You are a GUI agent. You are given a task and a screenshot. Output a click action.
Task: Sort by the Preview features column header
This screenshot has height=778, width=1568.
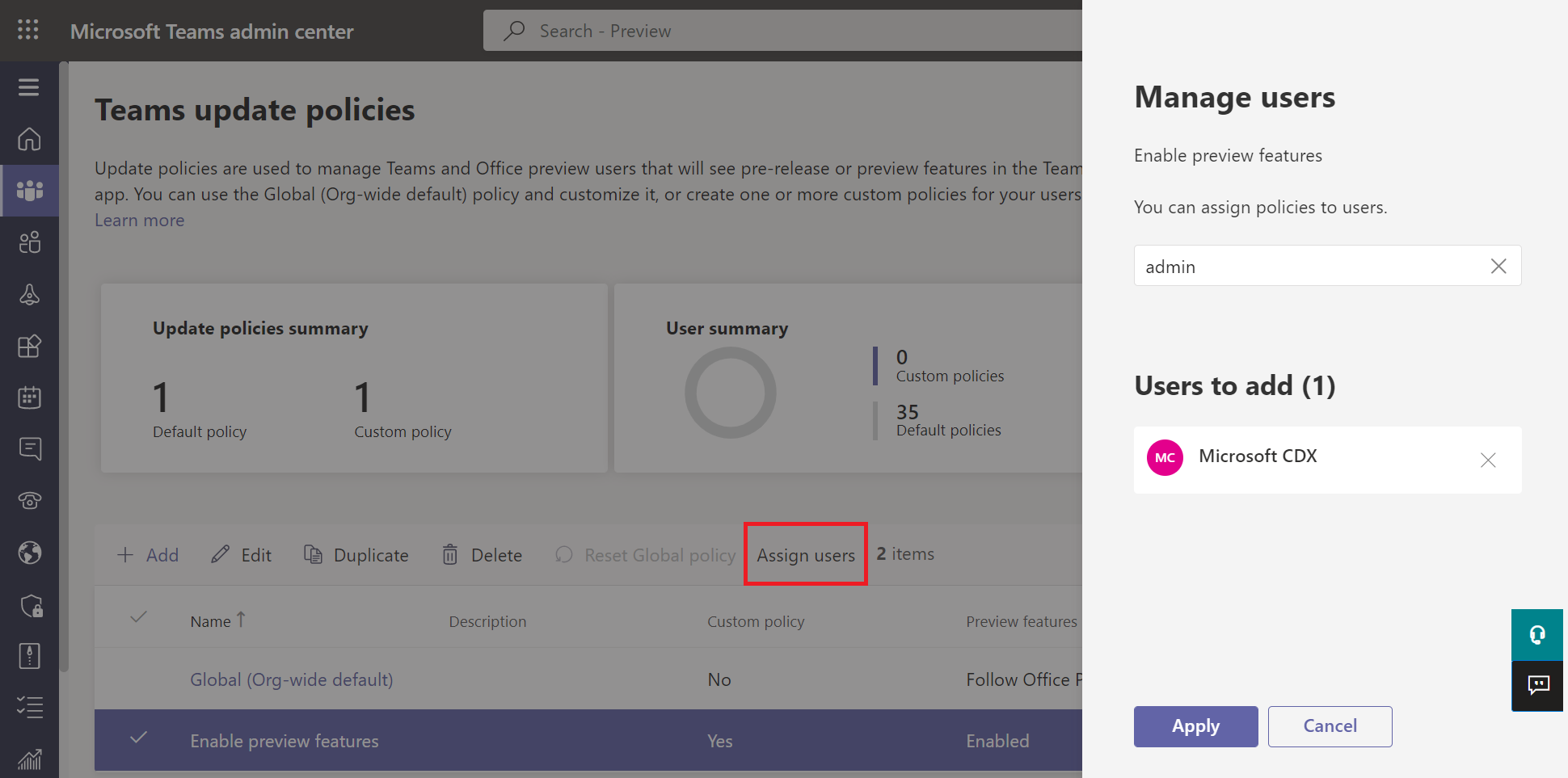pos(1022,621)
